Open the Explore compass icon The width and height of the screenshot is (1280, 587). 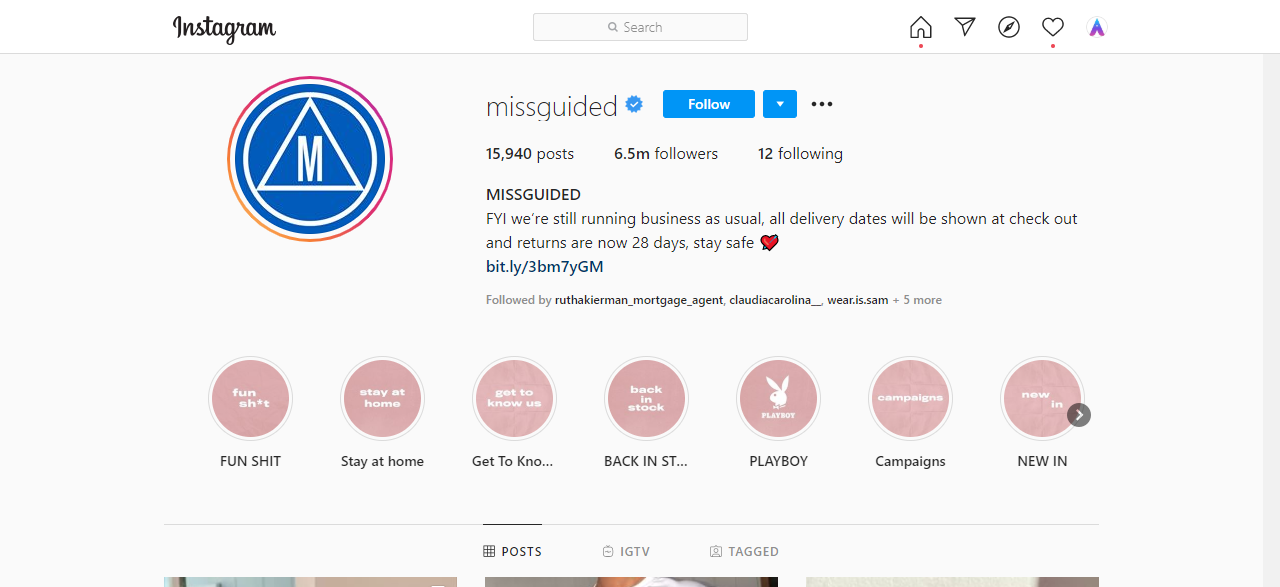[1009, 27]
